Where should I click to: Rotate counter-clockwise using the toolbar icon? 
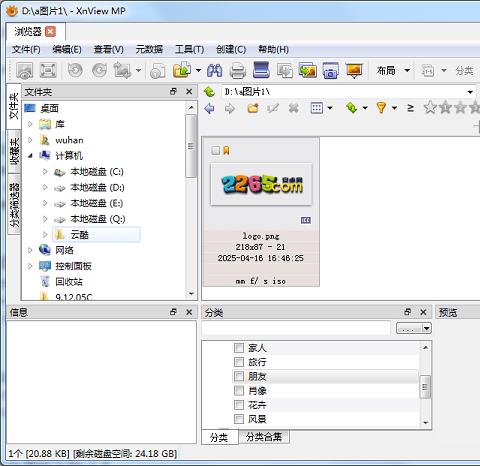(75, 70)
